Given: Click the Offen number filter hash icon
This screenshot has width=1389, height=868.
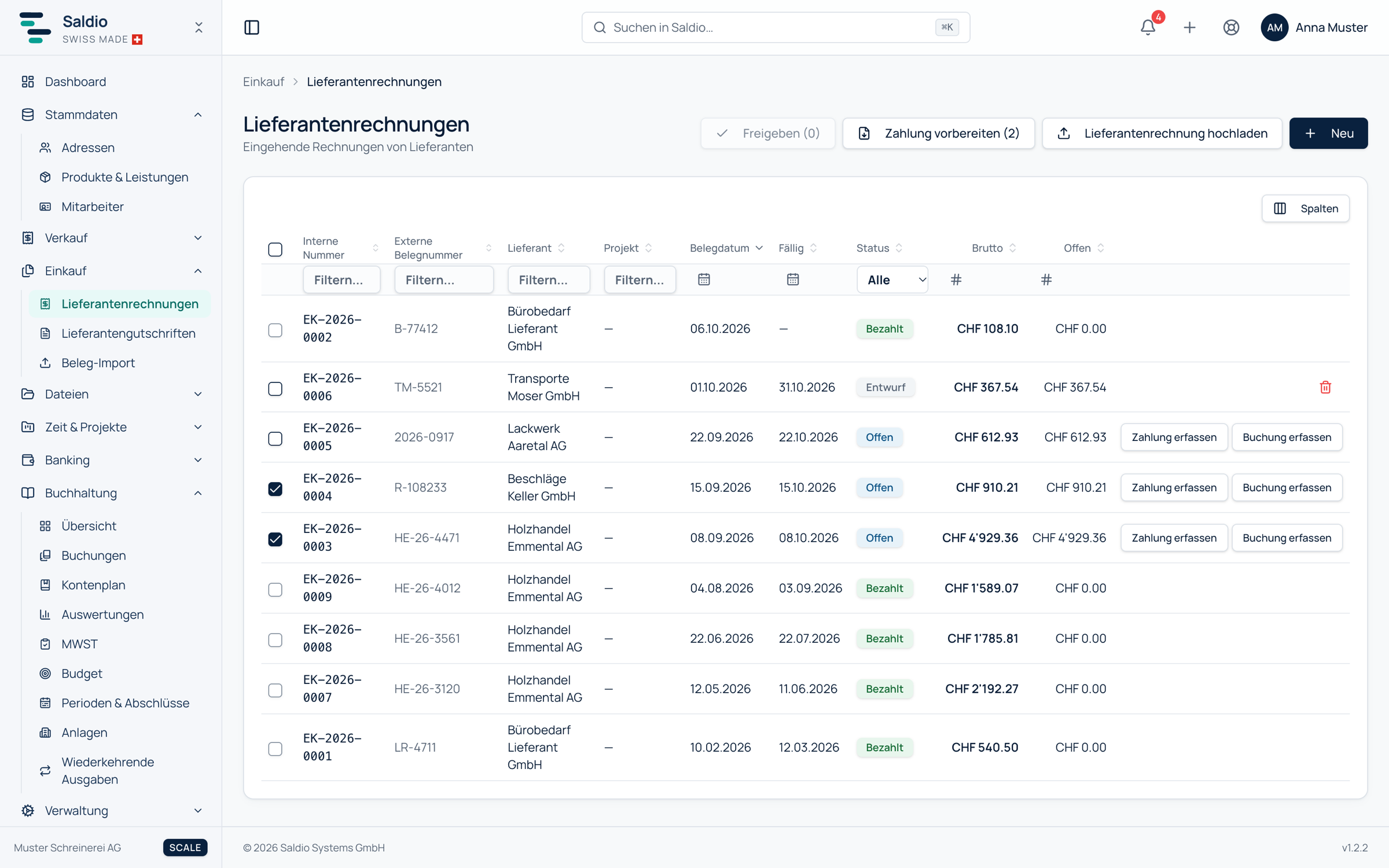Looking at the screenshot, I should pyautogui.click(x=1046, y=279).
